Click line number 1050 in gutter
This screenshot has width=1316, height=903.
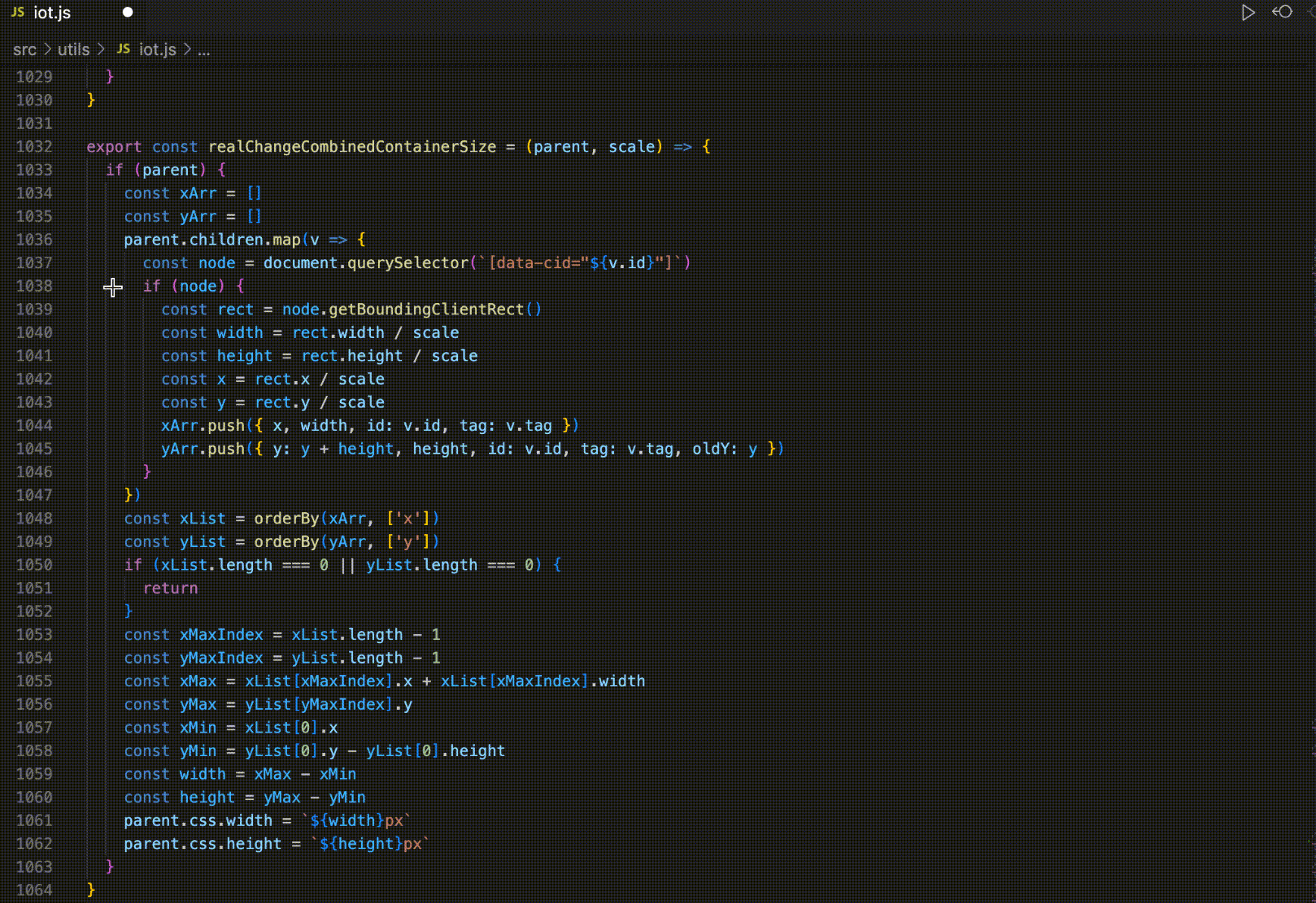34,564
